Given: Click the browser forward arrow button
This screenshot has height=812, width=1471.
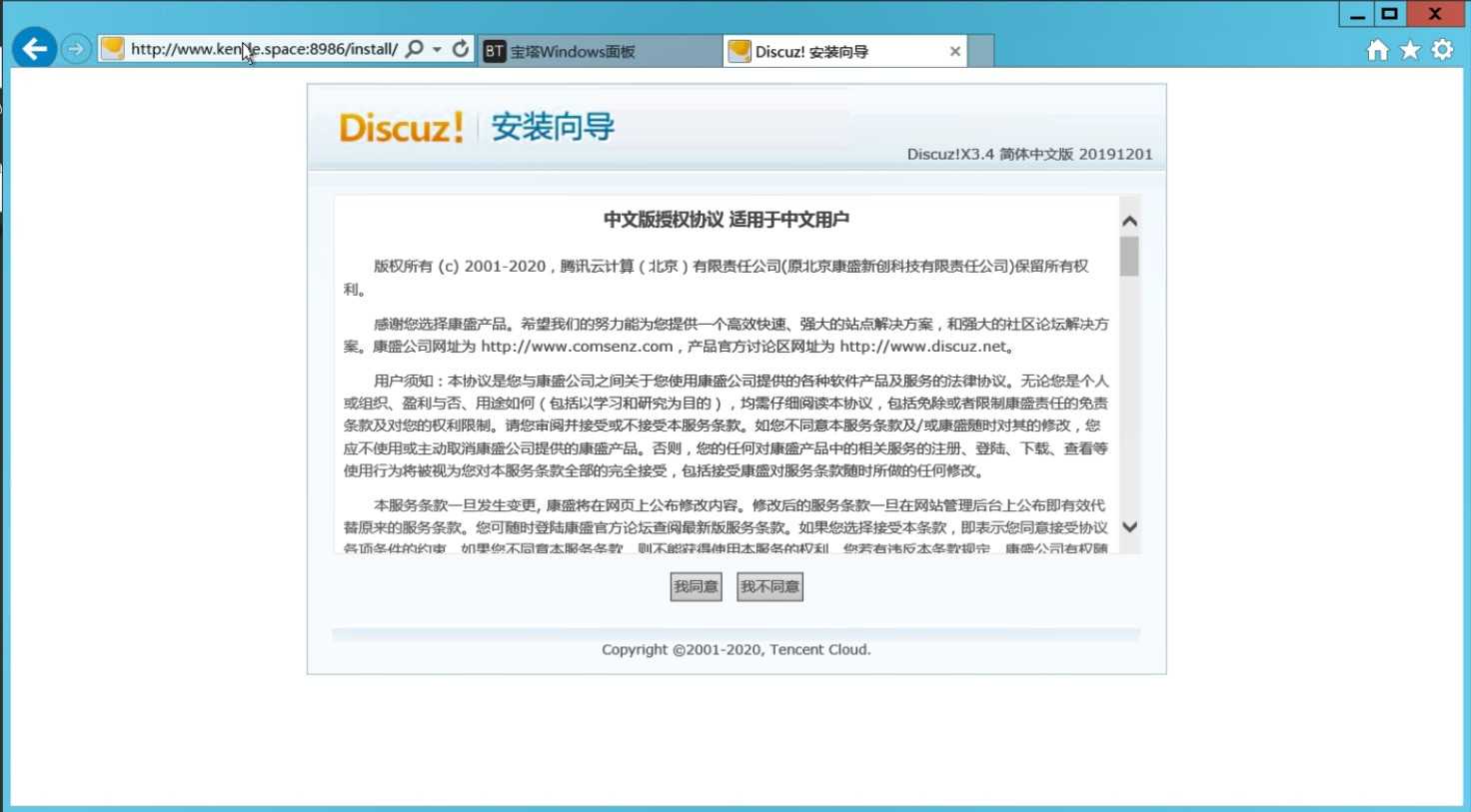Looking at the screenshot, I should [76, 49].
